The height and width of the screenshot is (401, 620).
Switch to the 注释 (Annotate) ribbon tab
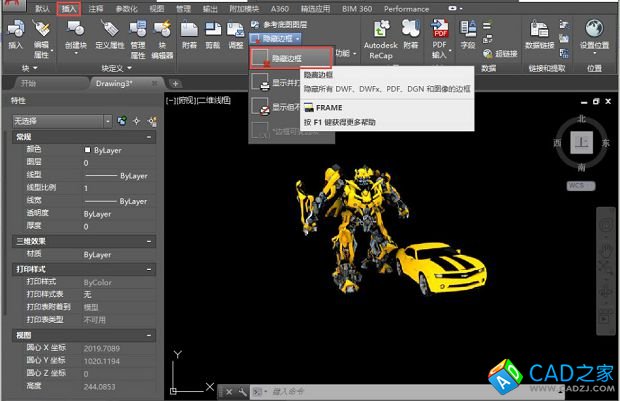[x=96, y=8]
